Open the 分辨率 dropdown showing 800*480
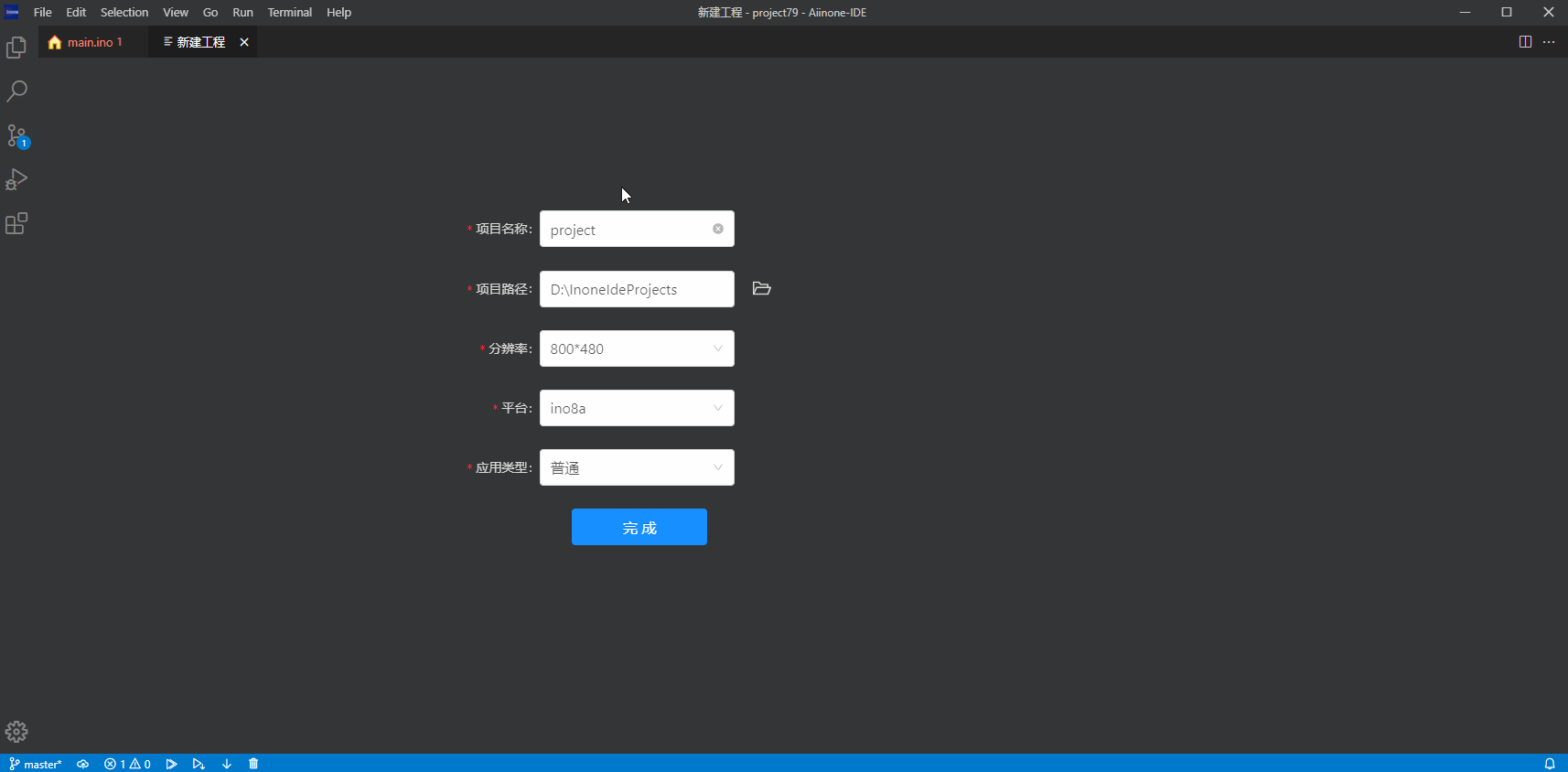This screenshot has height=772, width=1568. click(637, 348)
